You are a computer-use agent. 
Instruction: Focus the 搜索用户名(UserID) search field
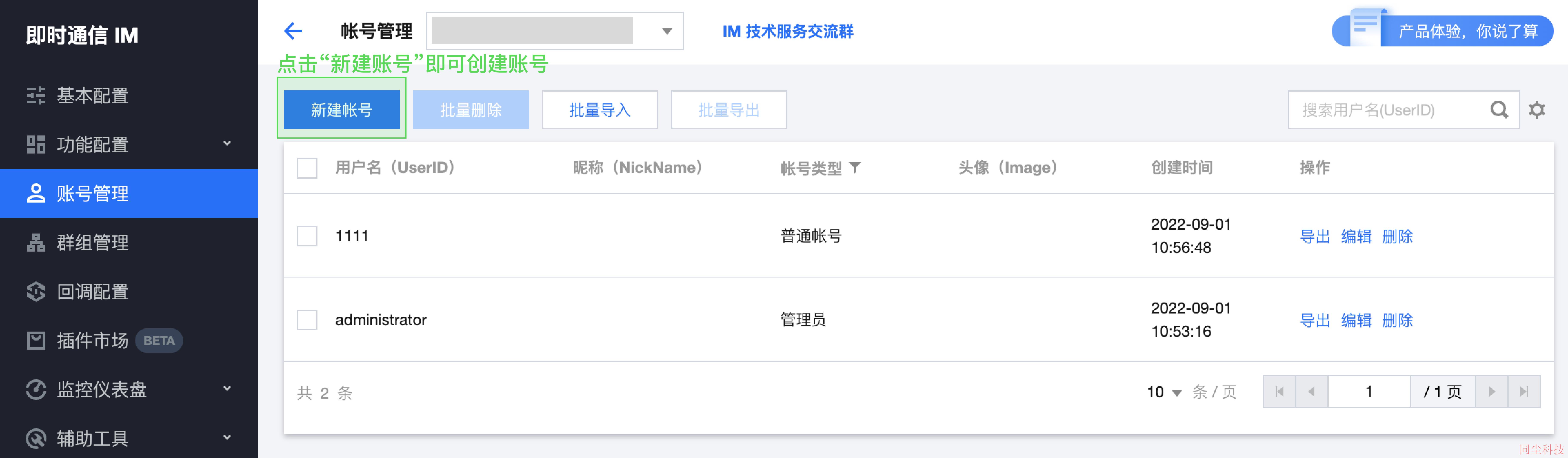pyautogui.click(x=1388, y=109)
